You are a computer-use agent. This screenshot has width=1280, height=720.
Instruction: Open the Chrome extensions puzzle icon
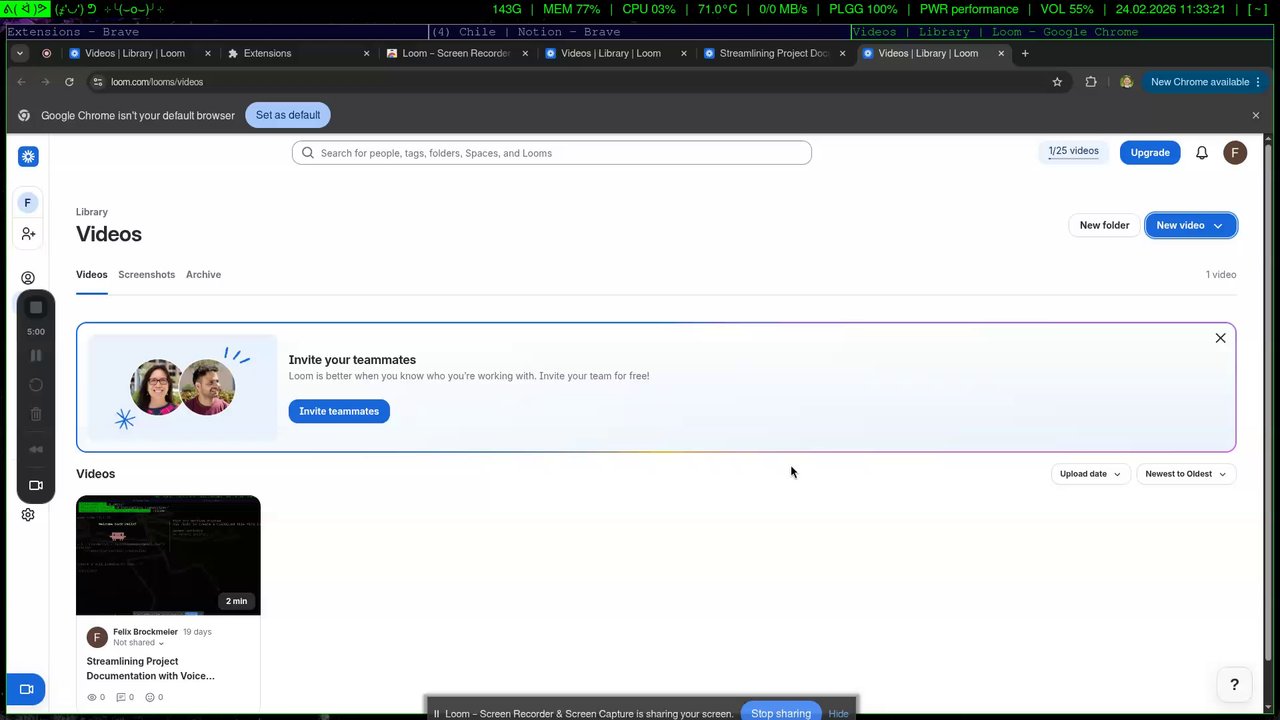[x=1091, y=82]
